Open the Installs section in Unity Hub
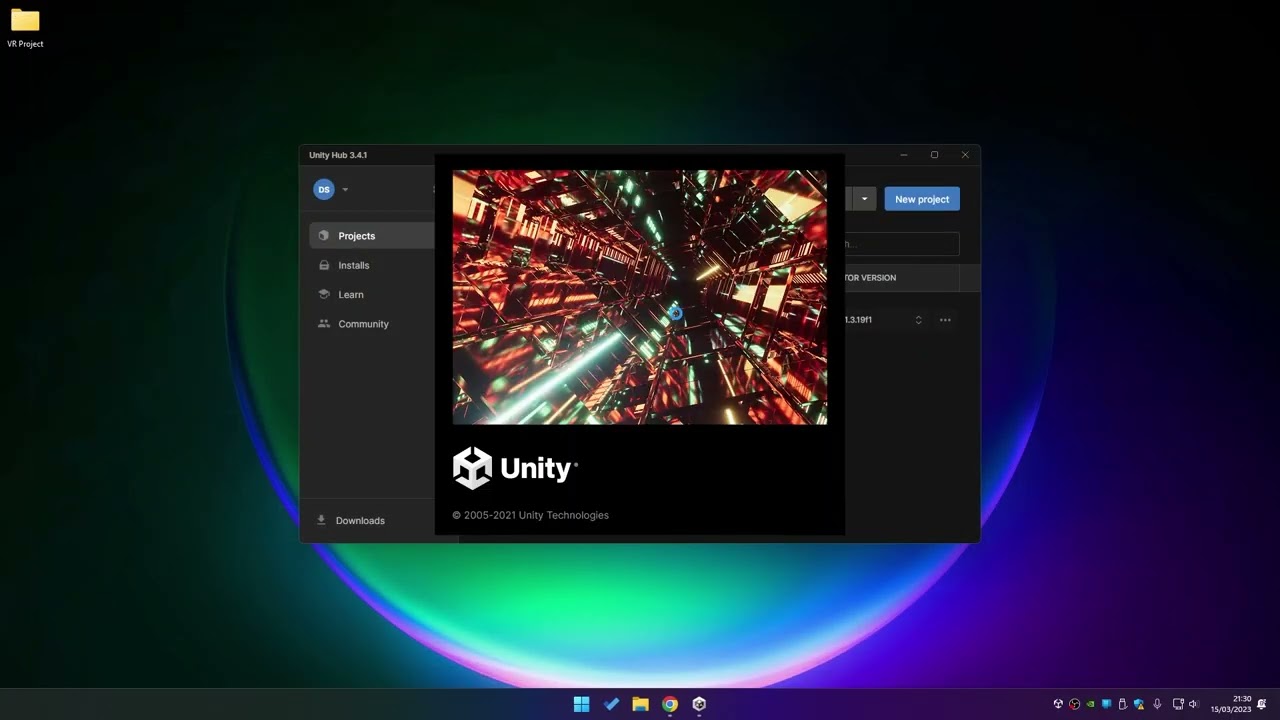Screen dimensions: 1280x720 pyautogui.click(x=353, y=265)
